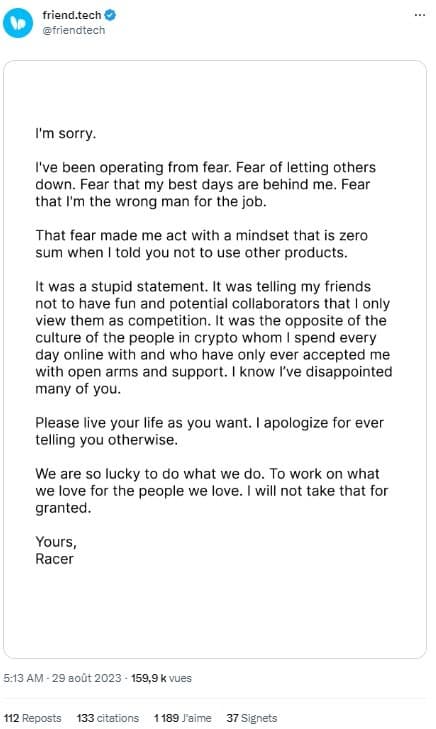Open the apology letter image
The height and width of the screenshot is (729, 436).
click(x=215, y=359)
